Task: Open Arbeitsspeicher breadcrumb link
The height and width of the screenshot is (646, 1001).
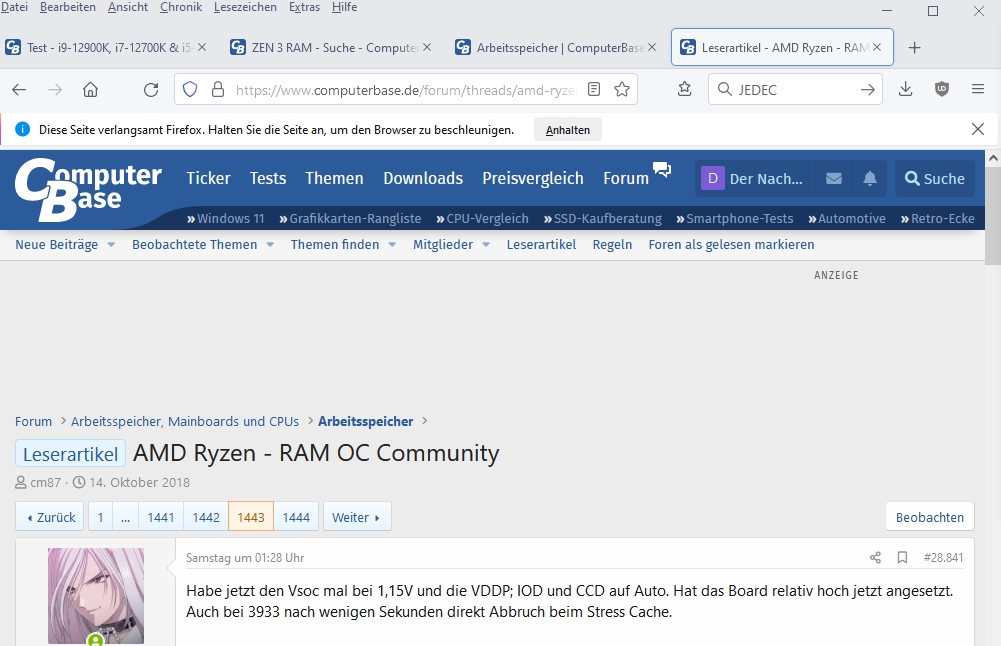Action: [x=365, y=421]
